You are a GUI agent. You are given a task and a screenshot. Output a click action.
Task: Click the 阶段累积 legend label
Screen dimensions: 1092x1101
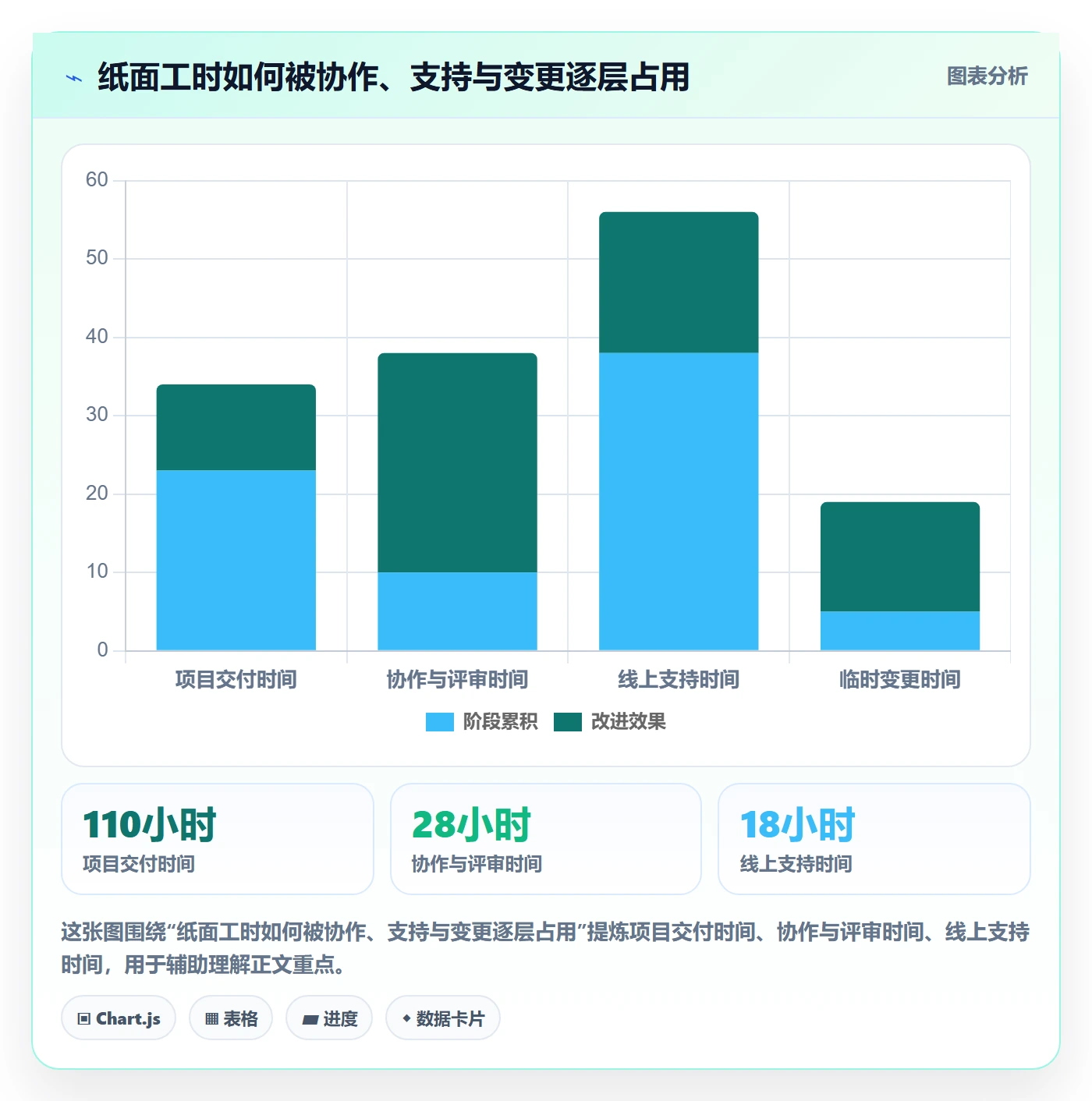500,722
